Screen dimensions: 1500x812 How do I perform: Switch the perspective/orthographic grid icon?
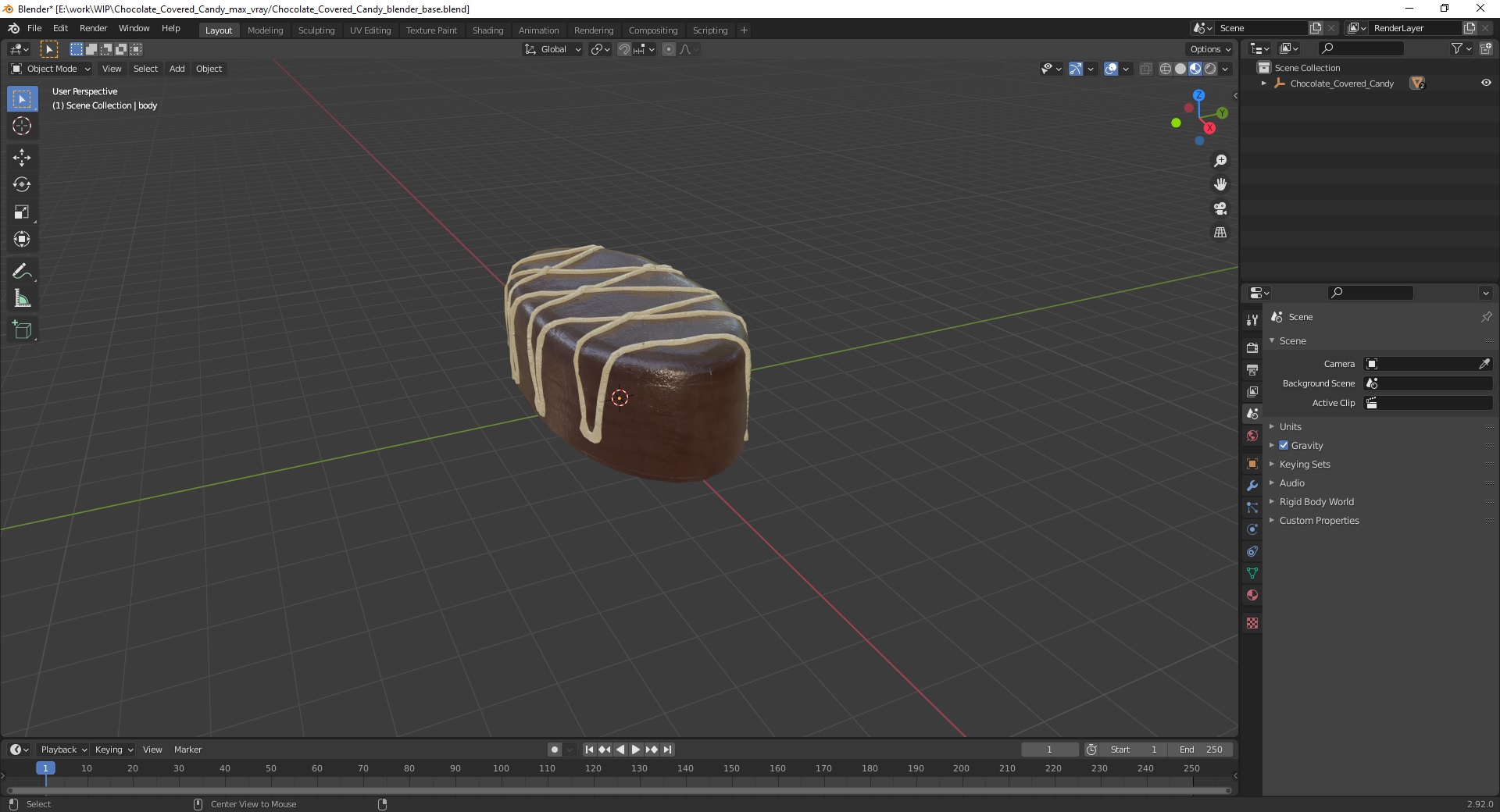click(x=1220, y=233)
